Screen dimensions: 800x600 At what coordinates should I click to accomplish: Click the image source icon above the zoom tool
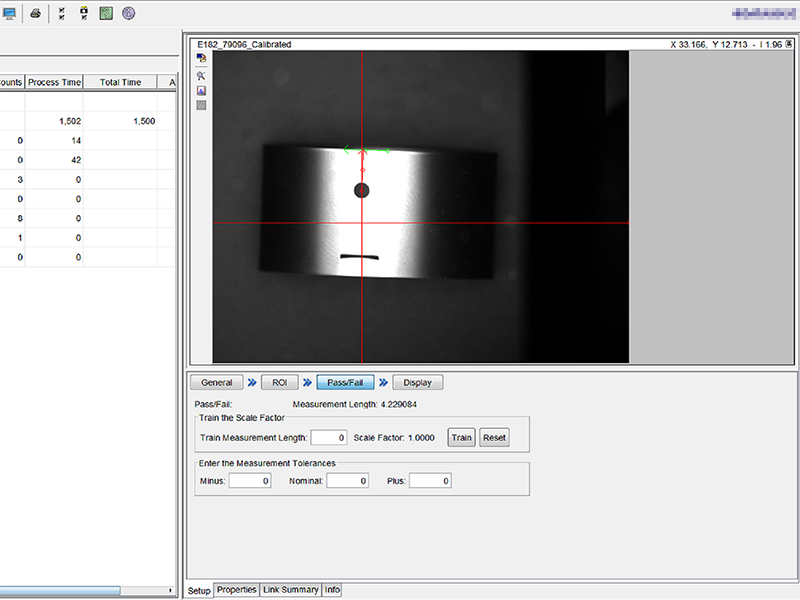[x=201, y=59]
